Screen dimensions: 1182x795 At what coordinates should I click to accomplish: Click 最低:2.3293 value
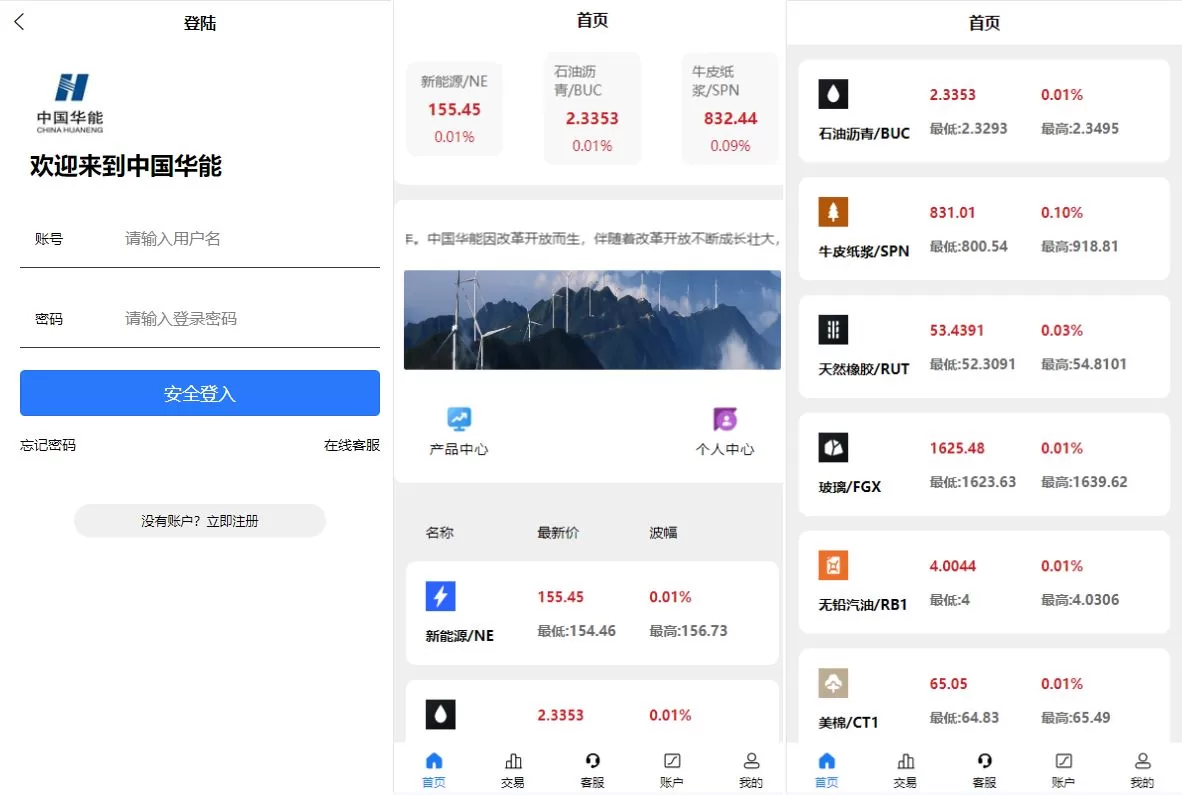968,128
